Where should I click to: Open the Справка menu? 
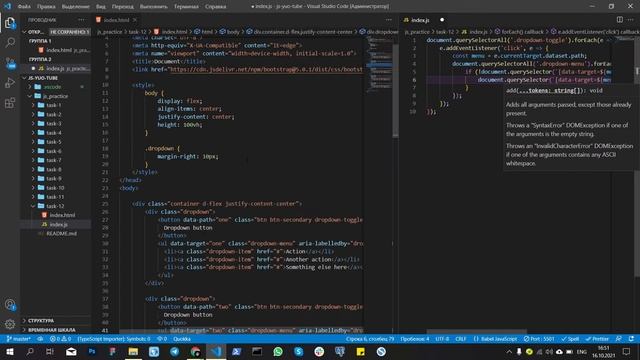tap(215, 7)
